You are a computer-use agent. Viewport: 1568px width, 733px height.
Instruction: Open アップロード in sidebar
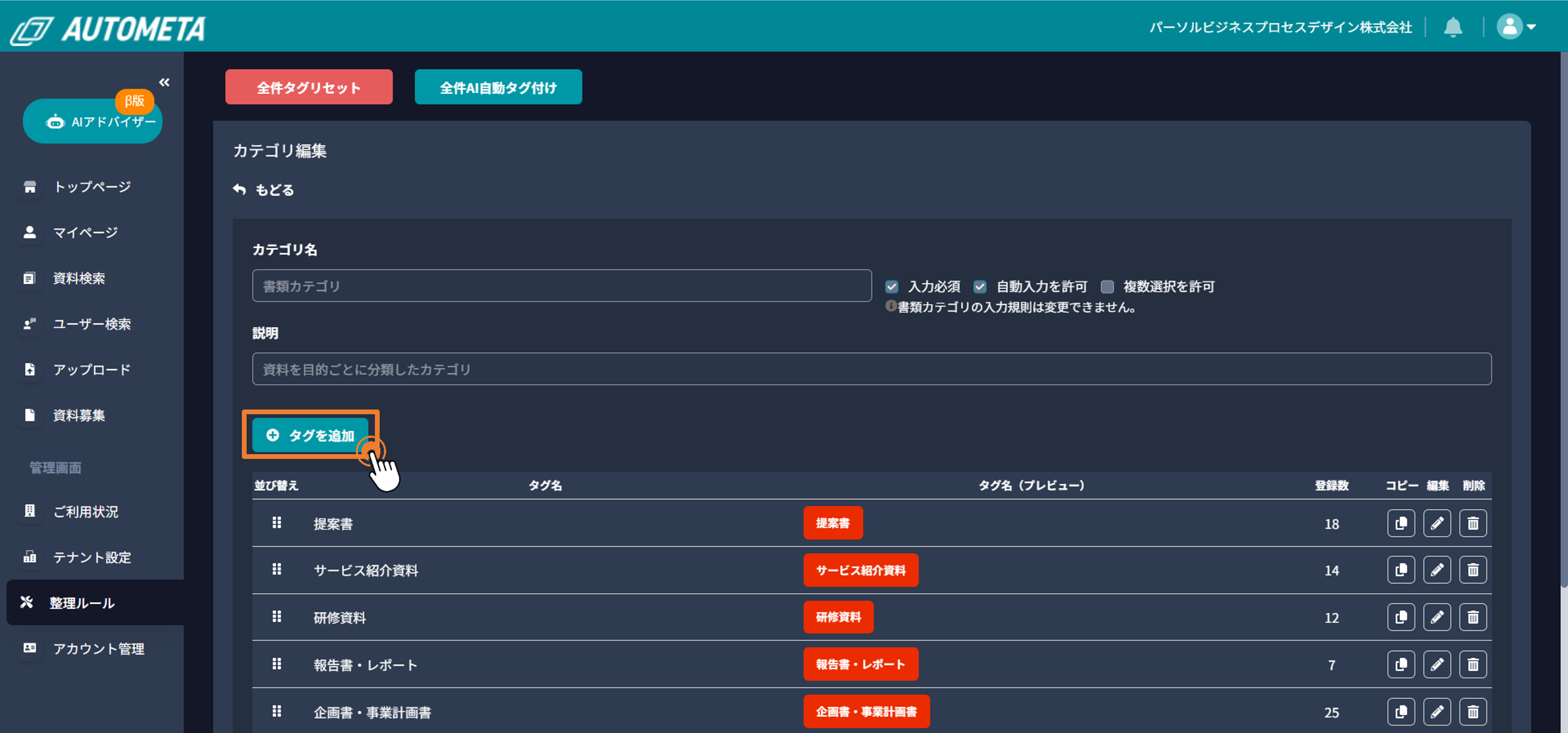tap(92, 370)
